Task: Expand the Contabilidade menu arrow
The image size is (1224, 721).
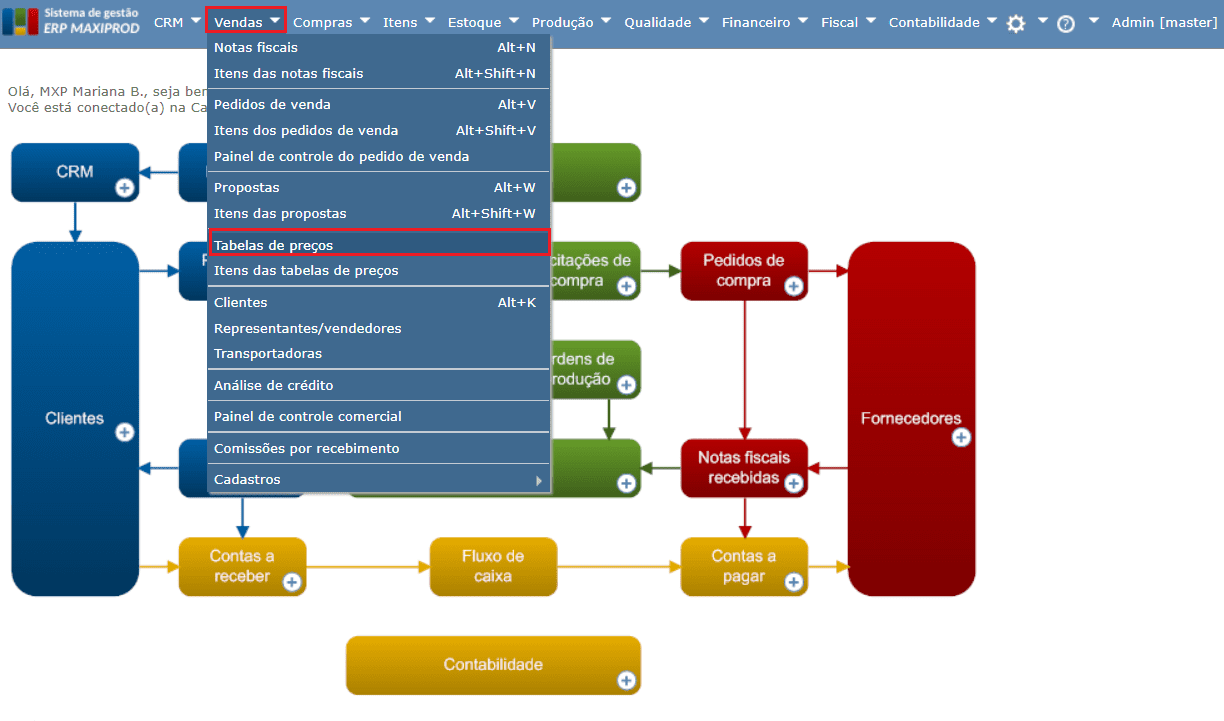Action: 991,20
